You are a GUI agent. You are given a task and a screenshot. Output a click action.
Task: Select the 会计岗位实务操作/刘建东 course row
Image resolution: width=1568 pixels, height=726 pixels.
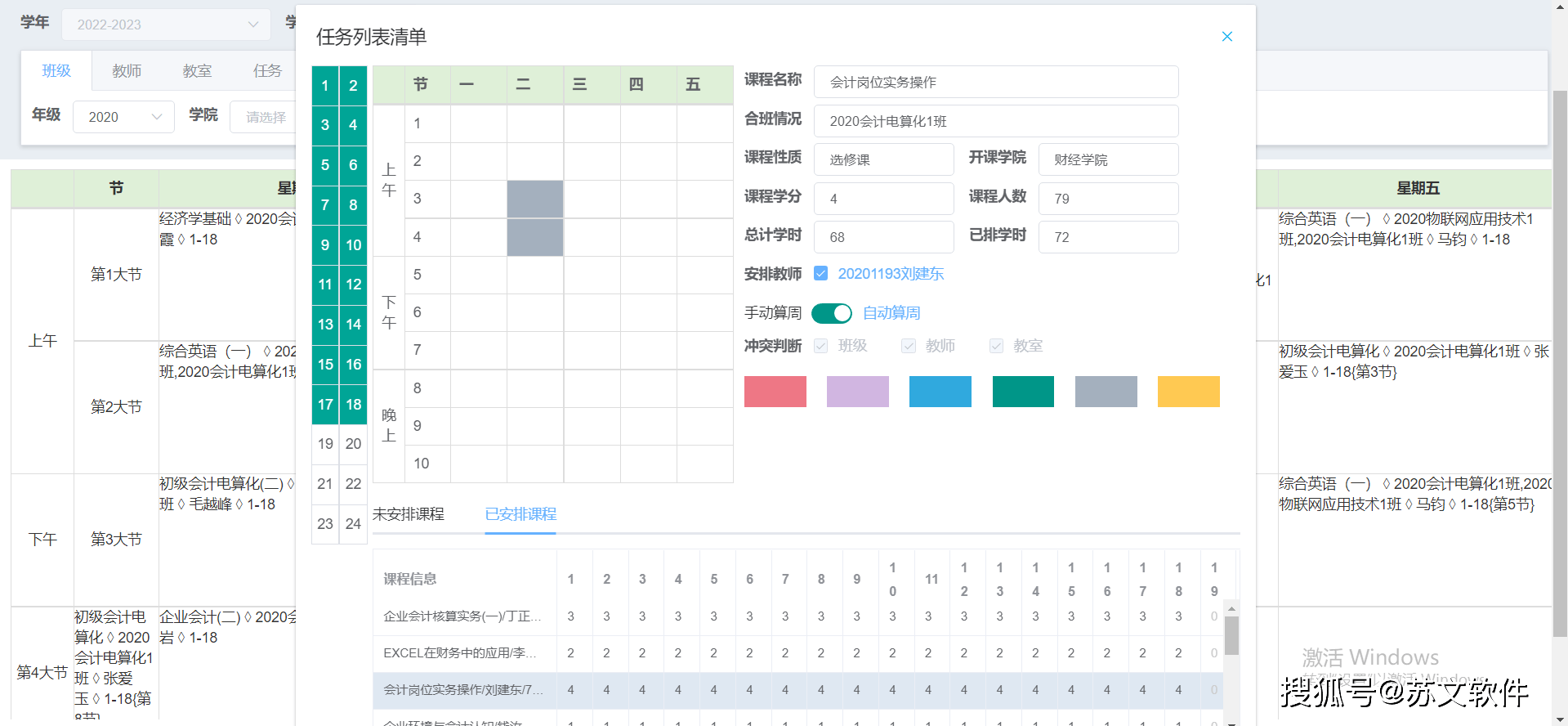click(x=797, y=690)
